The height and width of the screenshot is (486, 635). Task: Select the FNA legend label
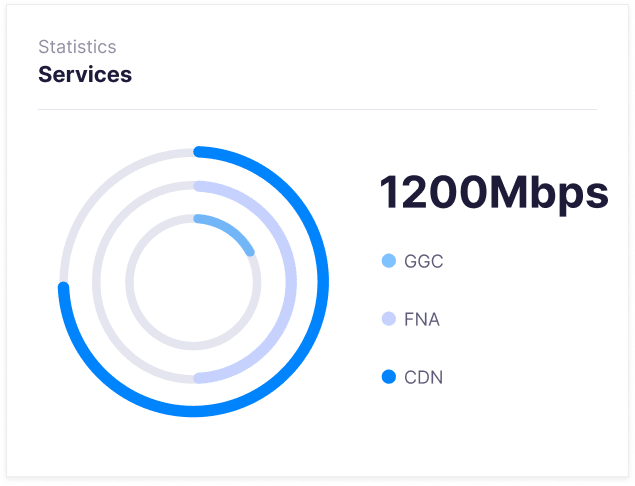[422, 320]
